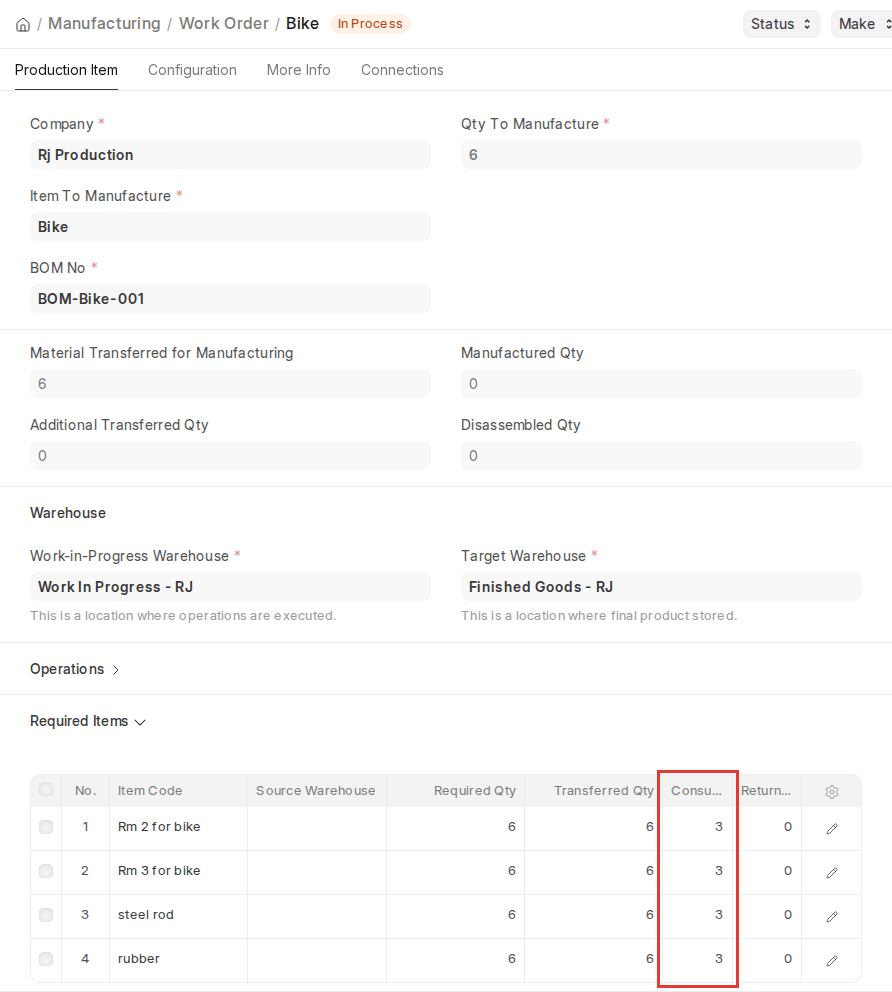This screenshot has height=992, width=892.
Task: Switch to the Configuration tab
Action: pyautogui.click(x=192, y=70)
